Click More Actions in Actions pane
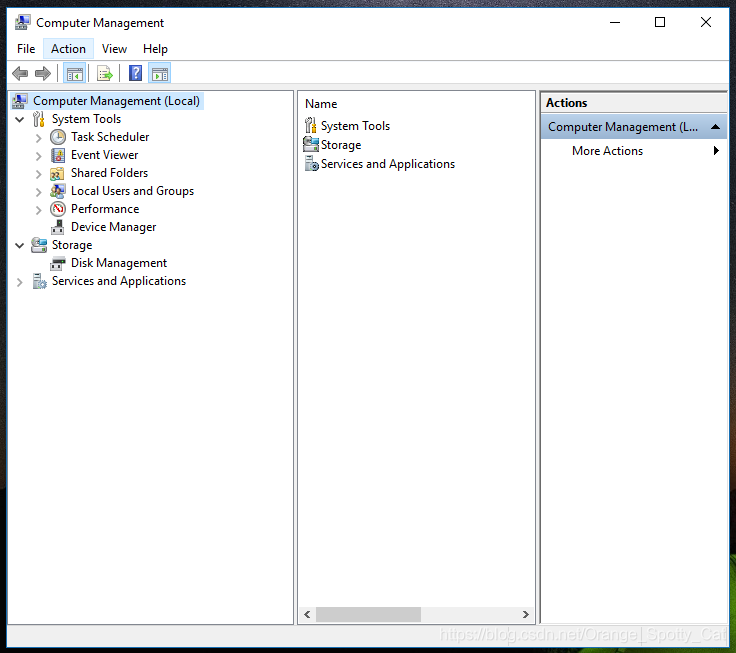Viewport: 736px width, 653px height. pyautogui.click(x=607, y=151)
